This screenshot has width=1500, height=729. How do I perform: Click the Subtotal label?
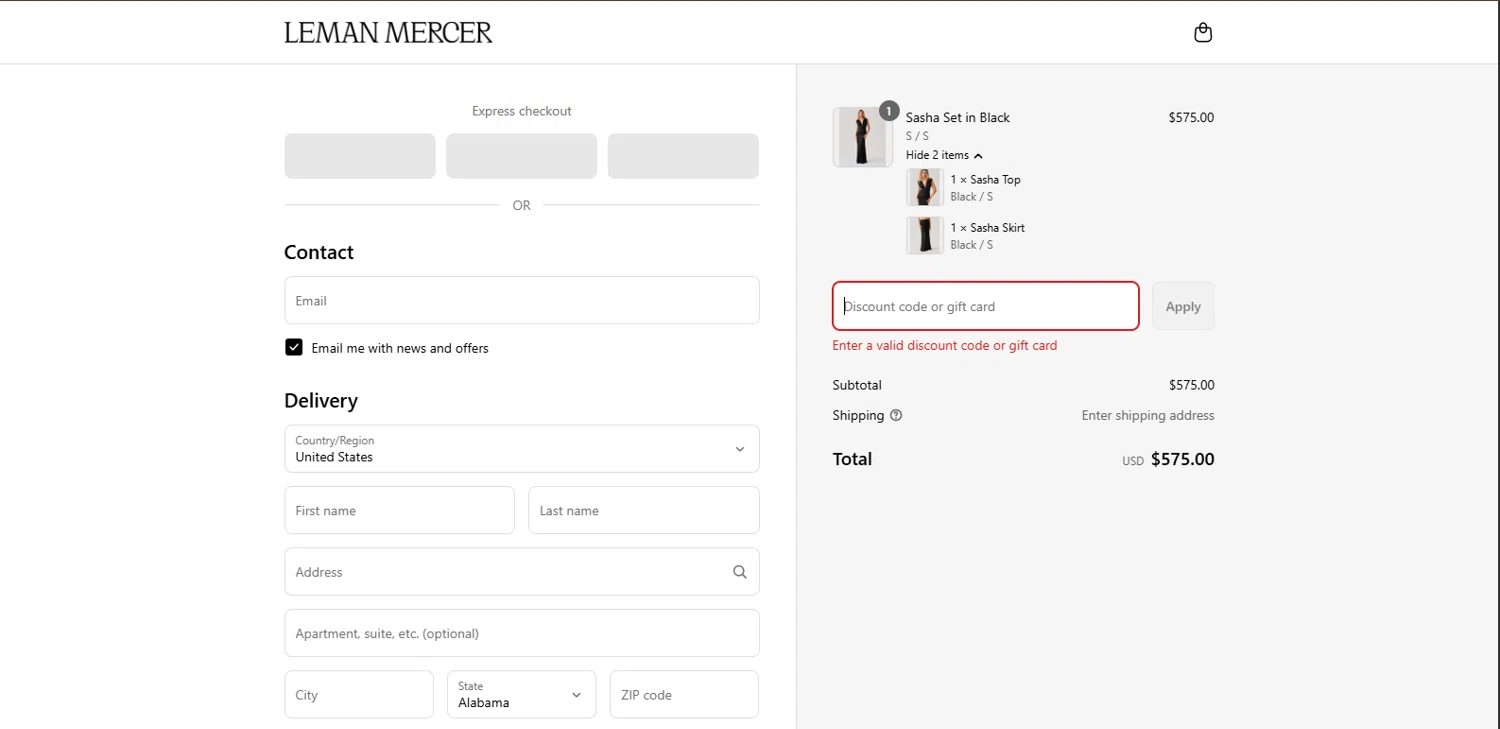857,385
